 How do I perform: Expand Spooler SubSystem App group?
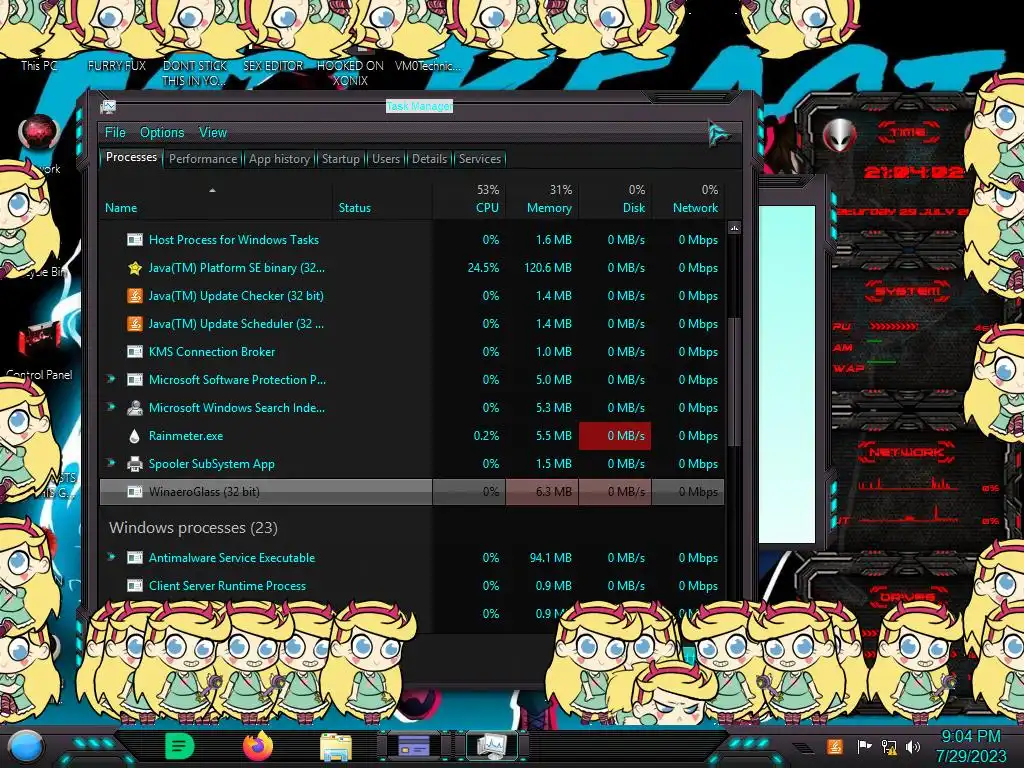tap(111, 464)
